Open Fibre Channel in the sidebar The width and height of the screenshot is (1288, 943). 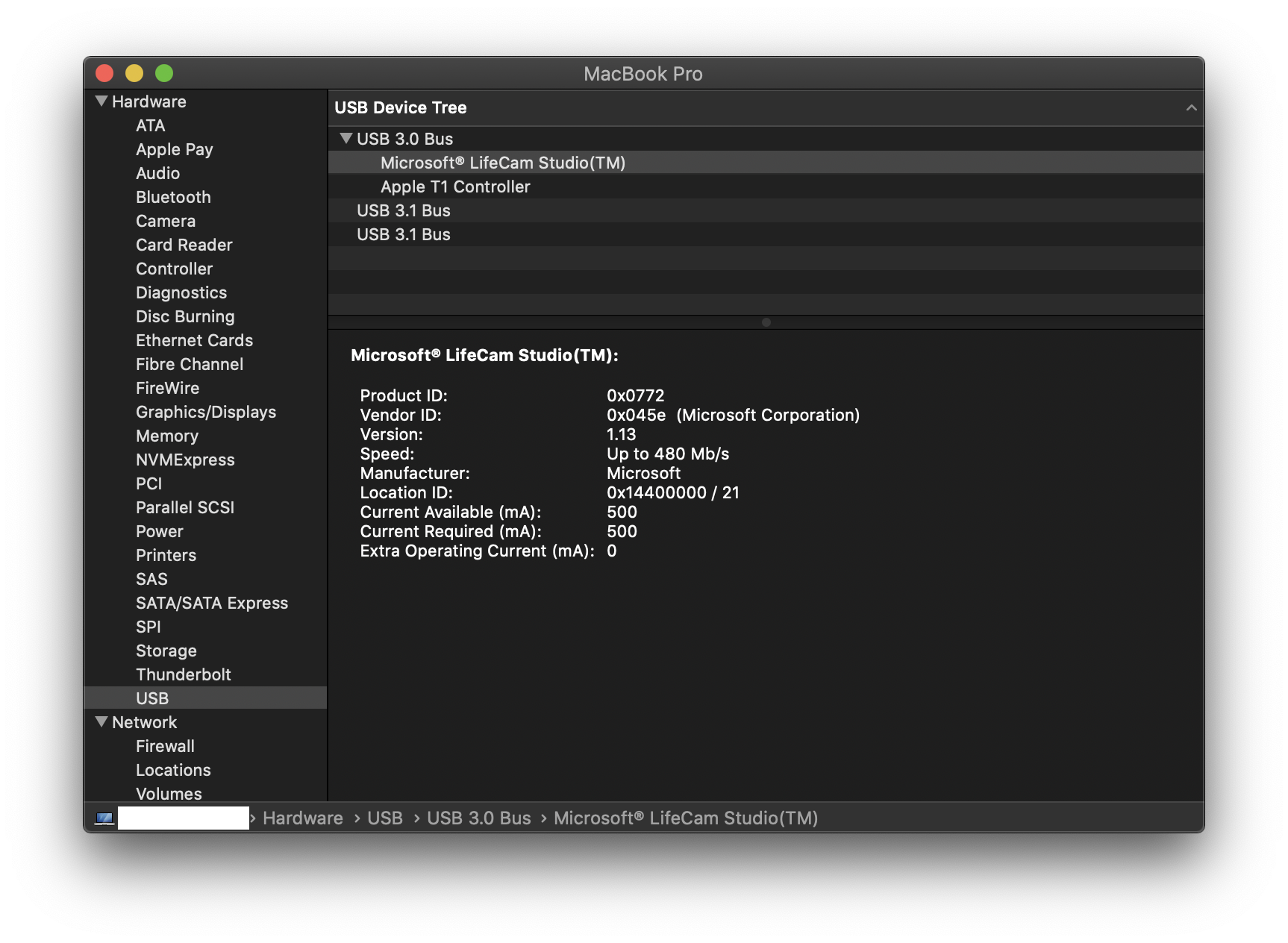point(190,364)
